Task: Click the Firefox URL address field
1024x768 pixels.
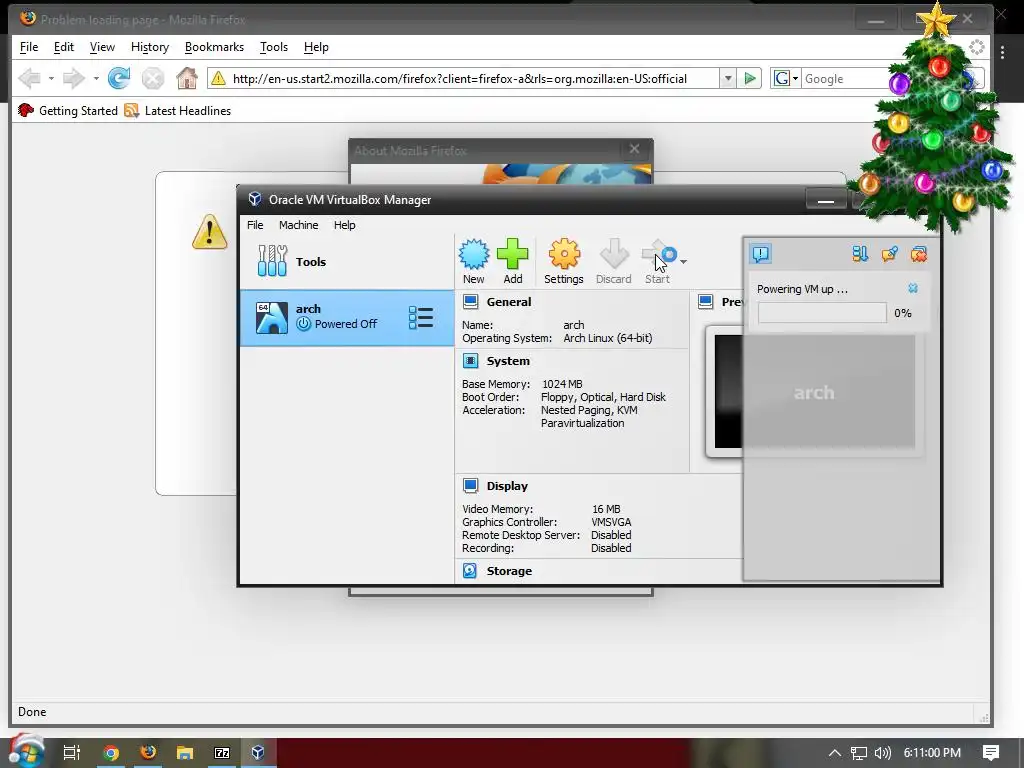Action: 473,78
